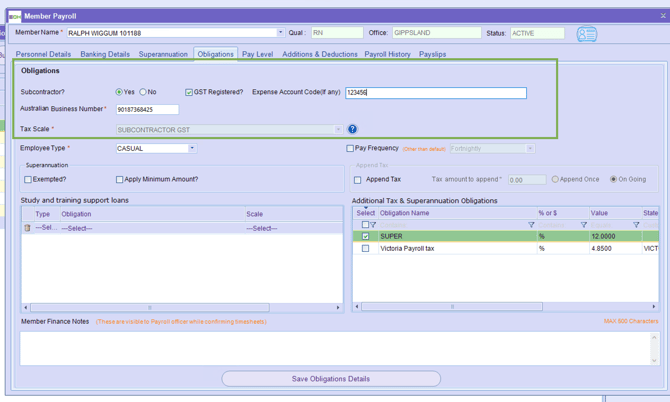Switch to the Banking Details tab

(x=105, y=54)
